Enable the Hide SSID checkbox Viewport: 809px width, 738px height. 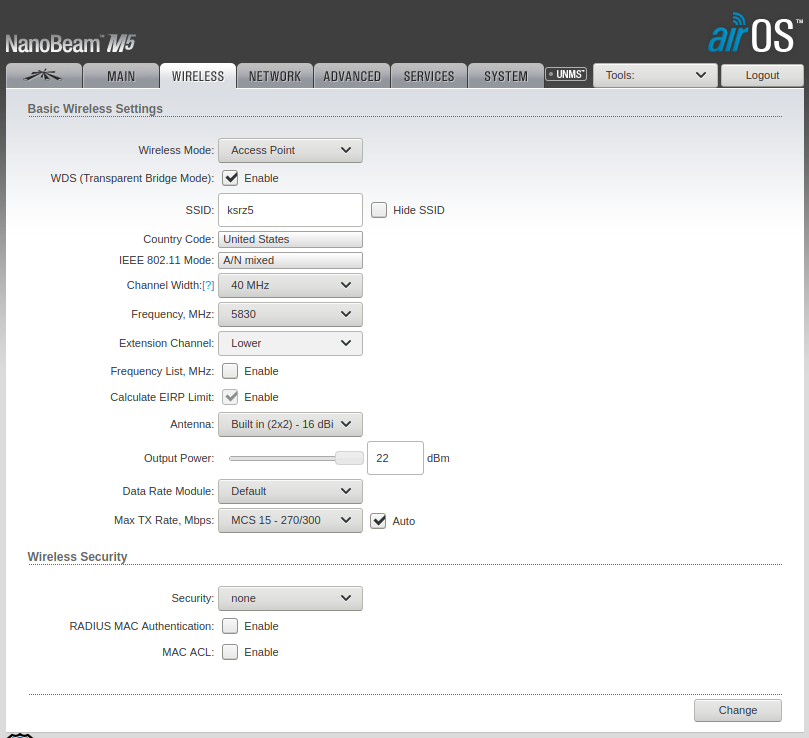[379, 210]
